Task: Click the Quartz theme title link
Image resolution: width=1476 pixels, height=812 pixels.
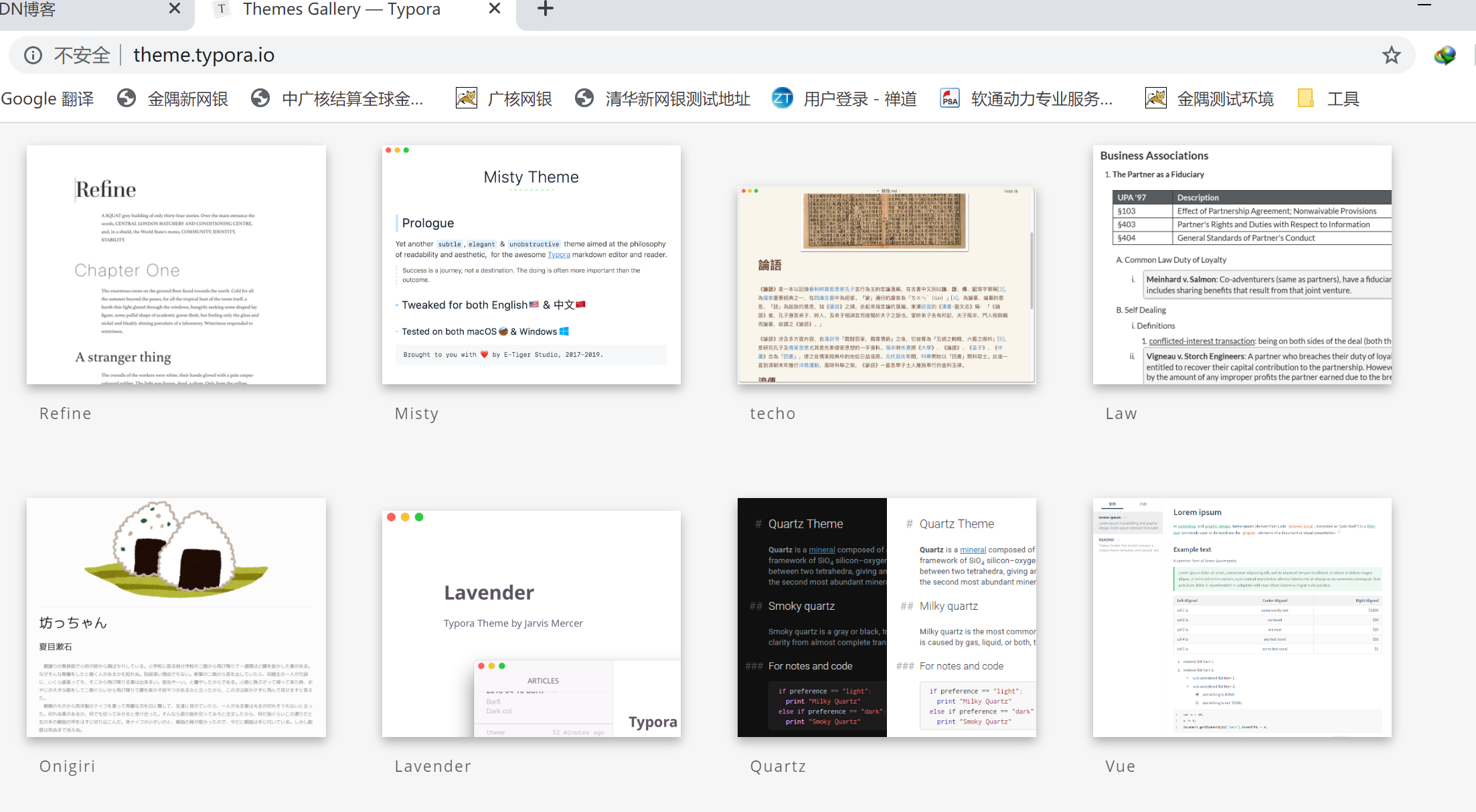Action: [x=778, y=766]
